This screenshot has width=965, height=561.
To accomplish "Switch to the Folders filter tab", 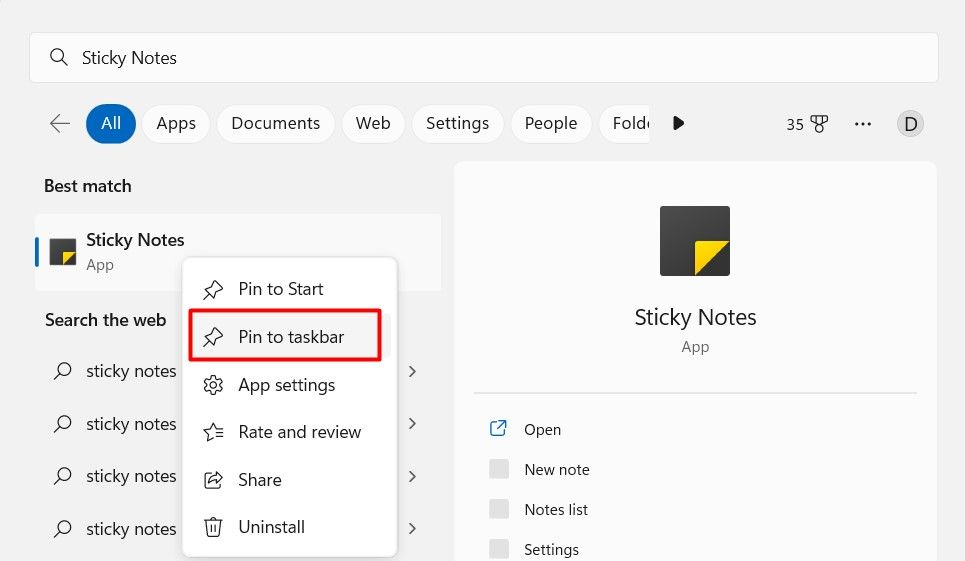I will tap(625, 124).
